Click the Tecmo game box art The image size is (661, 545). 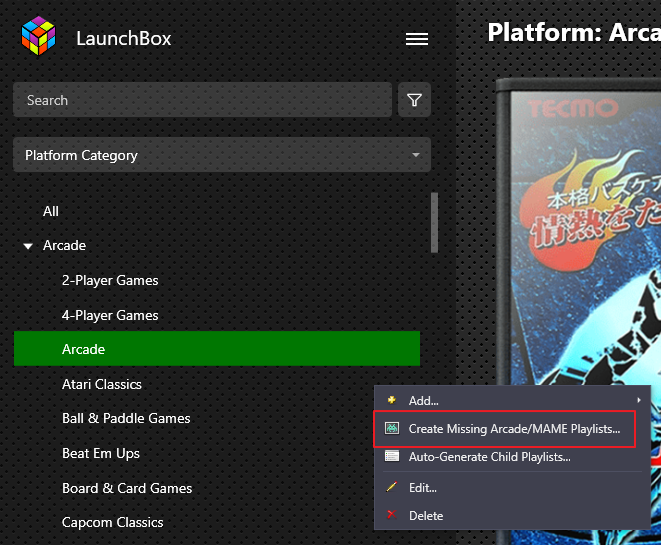[x=578, y=311]
